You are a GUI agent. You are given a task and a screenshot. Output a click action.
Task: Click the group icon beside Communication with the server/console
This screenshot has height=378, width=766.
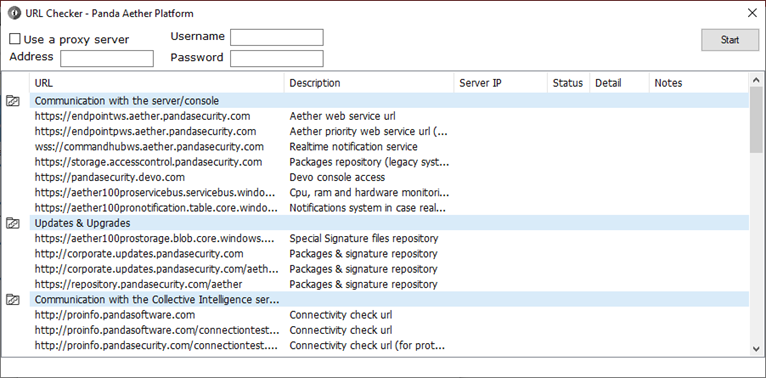point(13,101)
